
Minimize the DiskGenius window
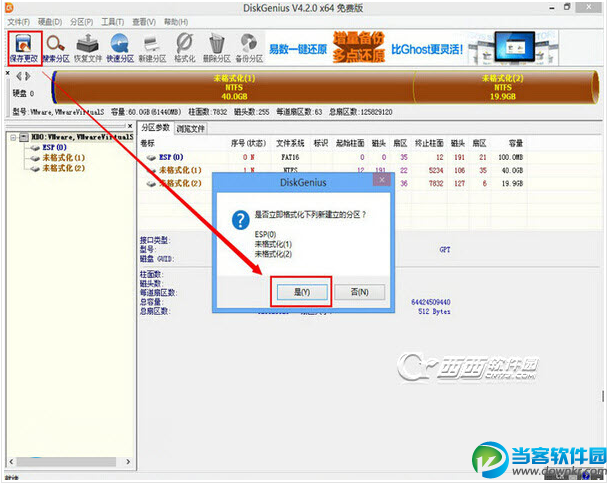[552, 8]
